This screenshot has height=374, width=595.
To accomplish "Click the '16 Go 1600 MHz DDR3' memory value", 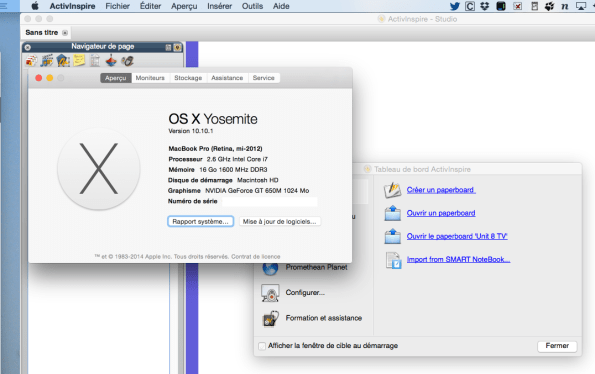I will (233, 170).
